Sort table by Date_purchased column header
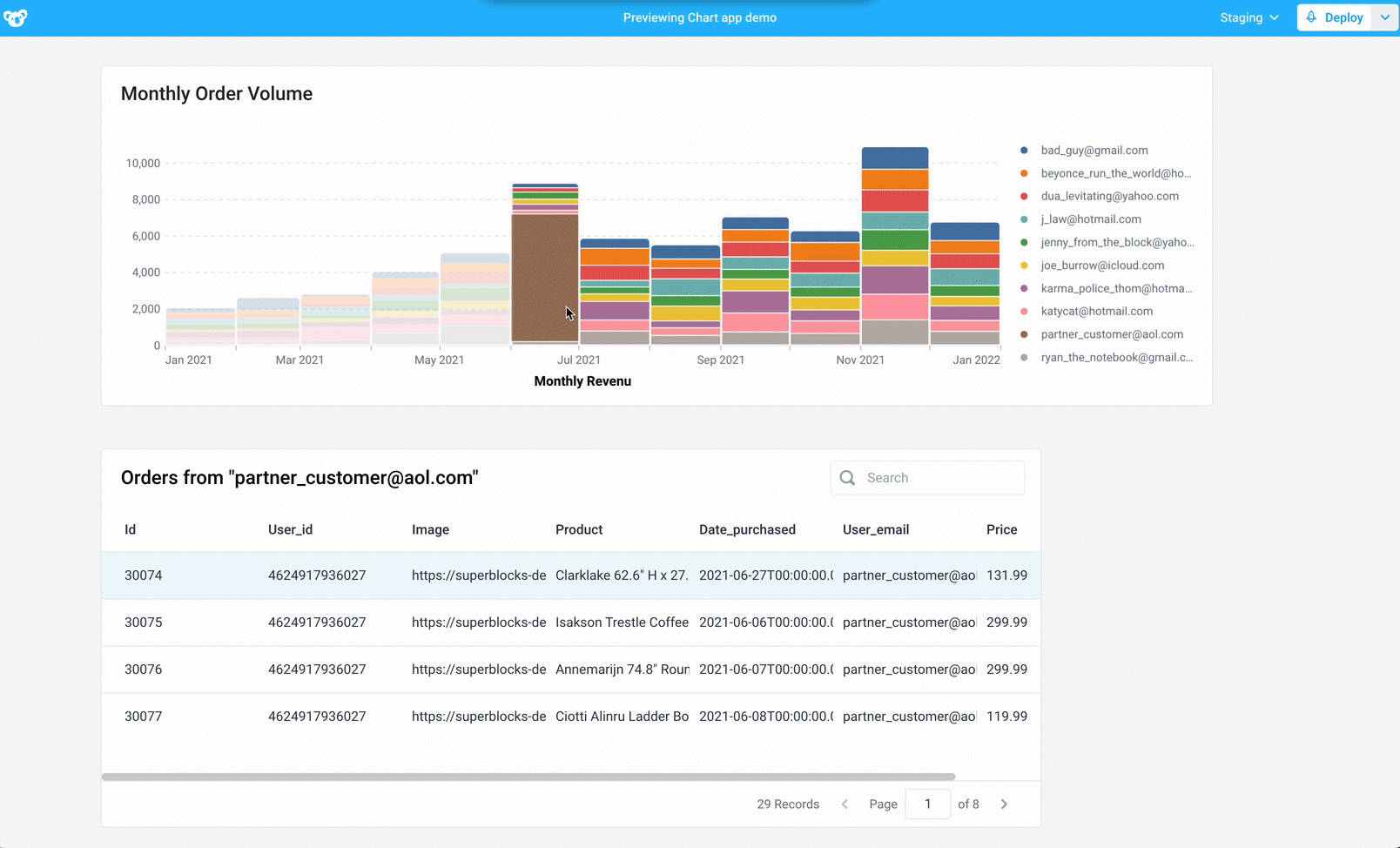 (747, 529)
